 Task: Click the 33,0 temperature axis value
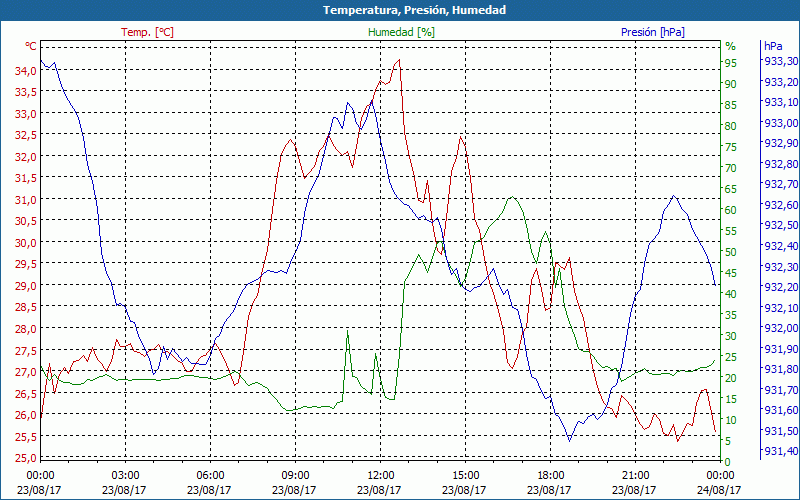26,114
